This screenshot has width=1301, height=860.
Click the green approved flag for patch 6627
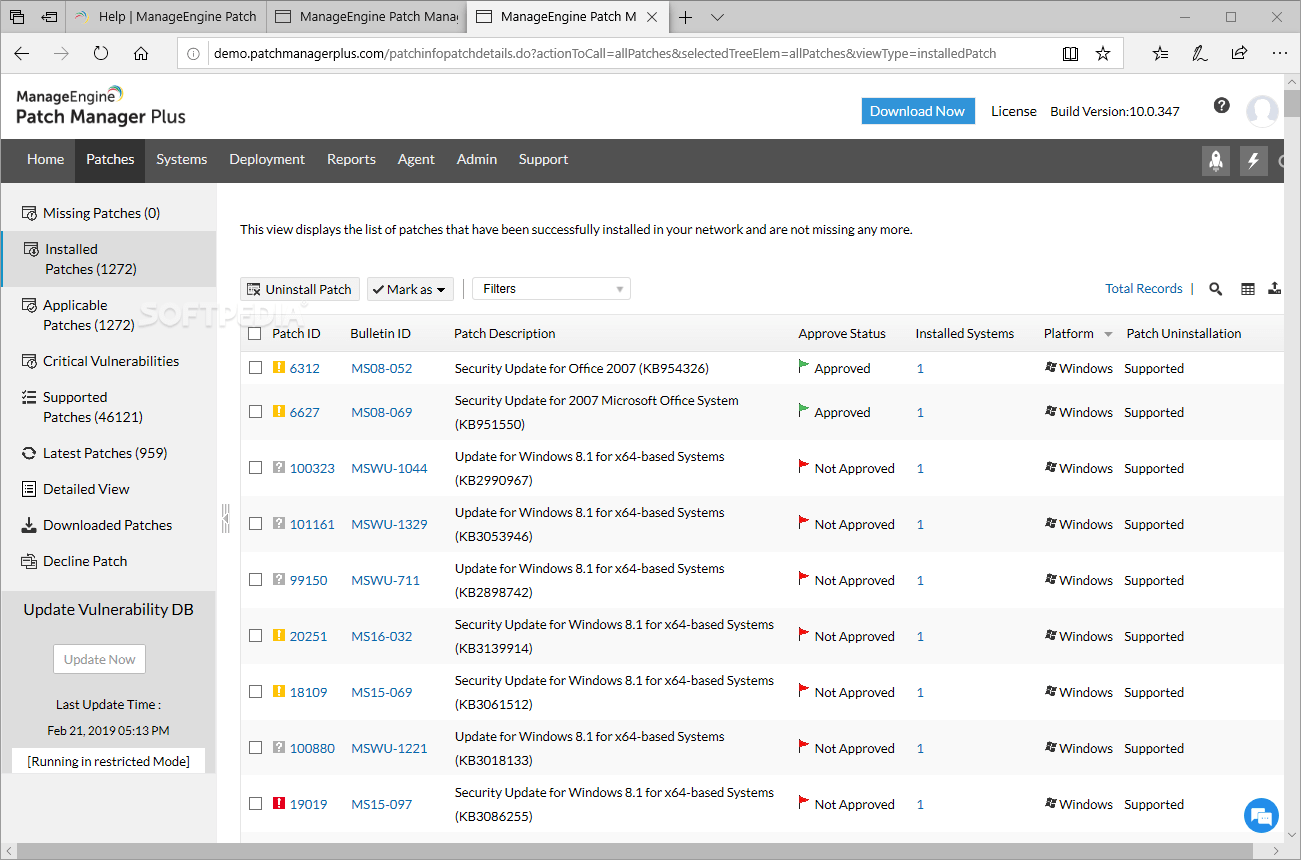point(804,410)
